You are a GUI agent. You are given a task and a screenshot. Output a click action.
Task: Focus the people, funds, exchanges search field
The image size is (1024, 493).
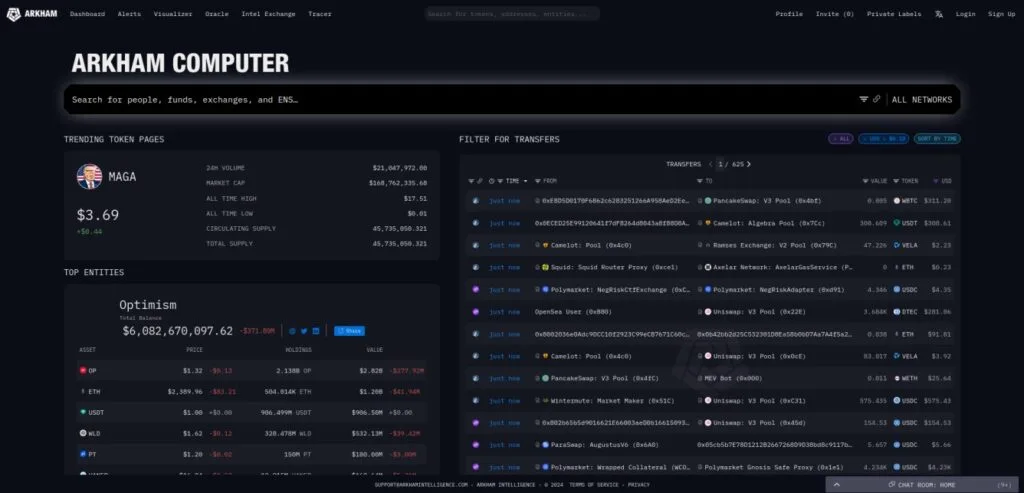tap(457, 100)
